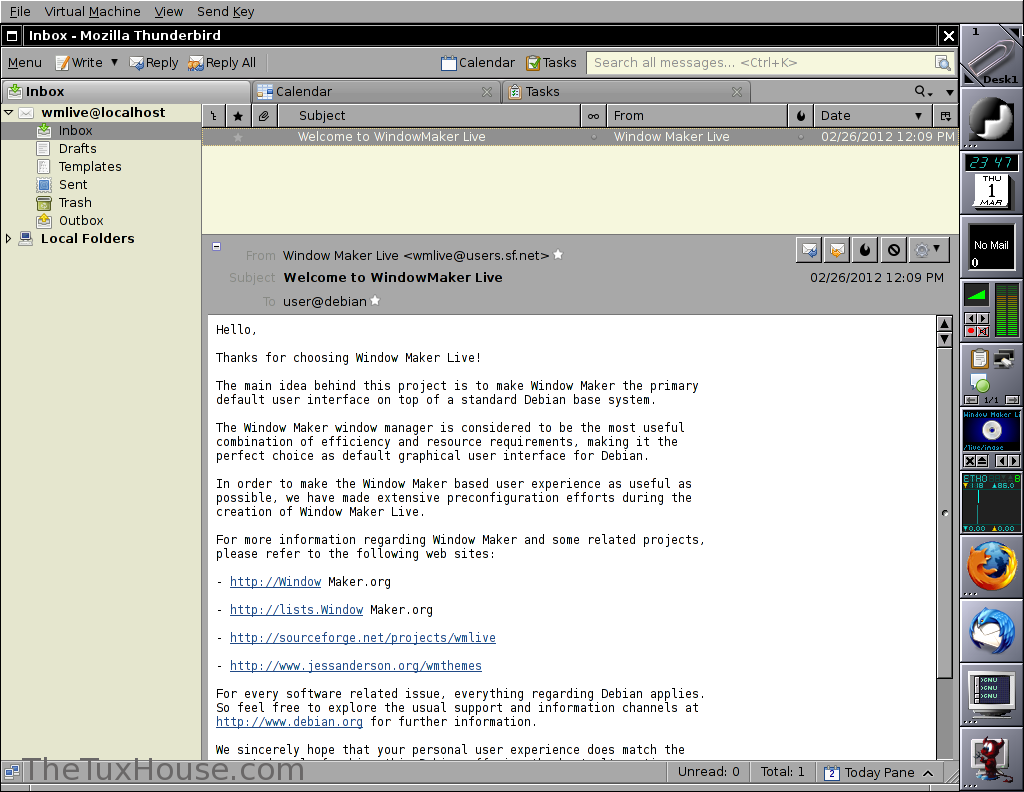This screenshot has height=792, width=1024.
Task: Switch to the Calendar tab
Action: (304, 92)
